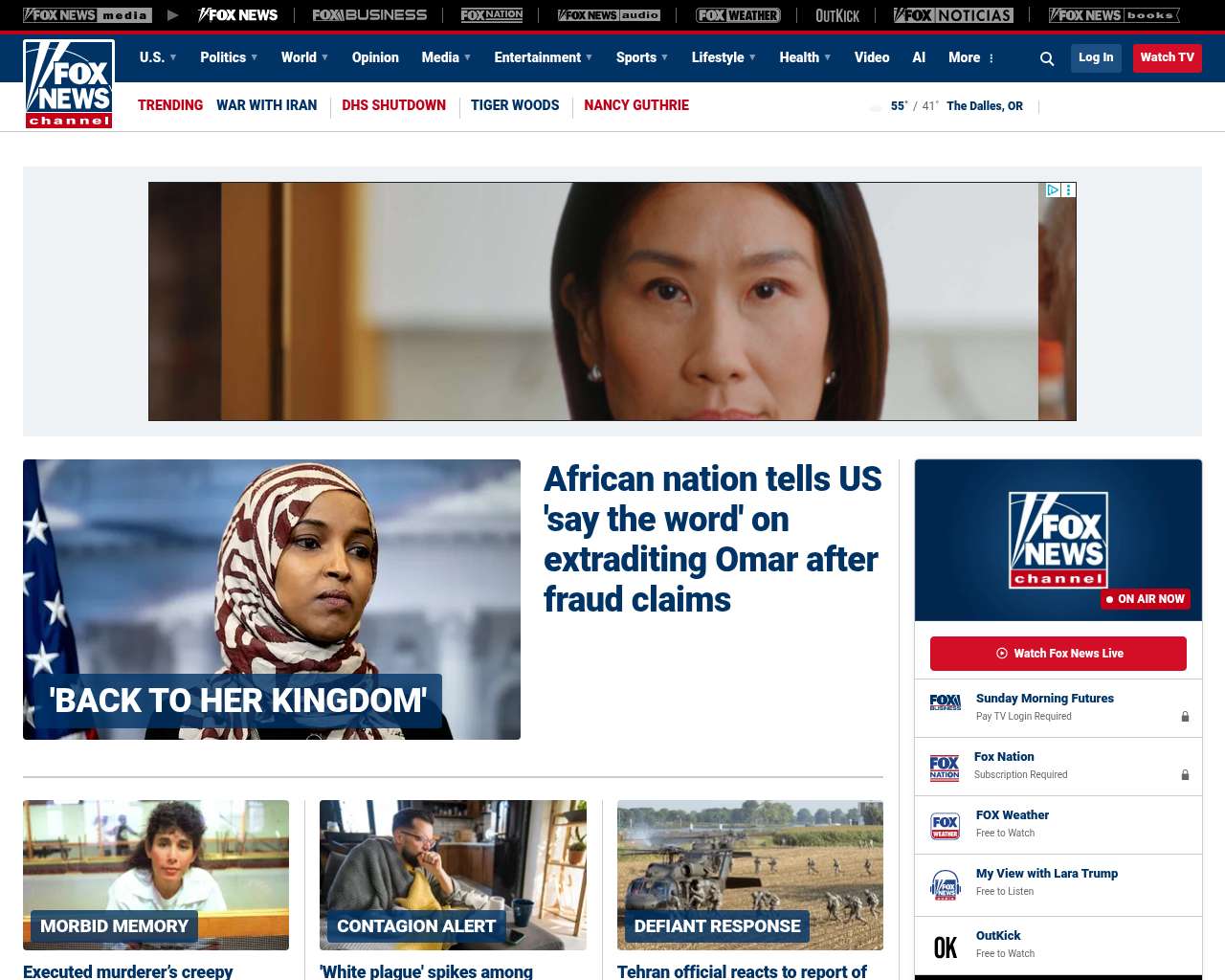Open the Fox Nation logo in top bar
Viewport: 1225px width, 980px height.
(x=492, y=15)
